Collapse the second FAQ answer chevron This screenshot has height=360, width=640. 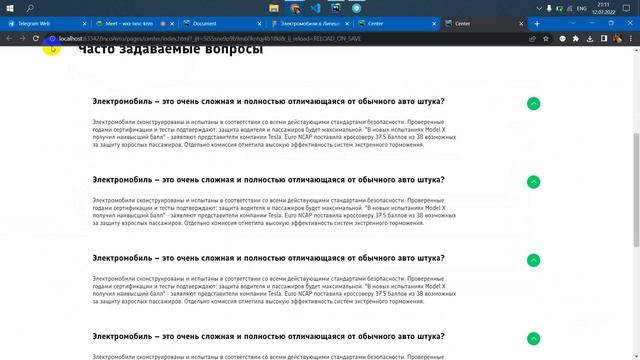pos(533,182)
